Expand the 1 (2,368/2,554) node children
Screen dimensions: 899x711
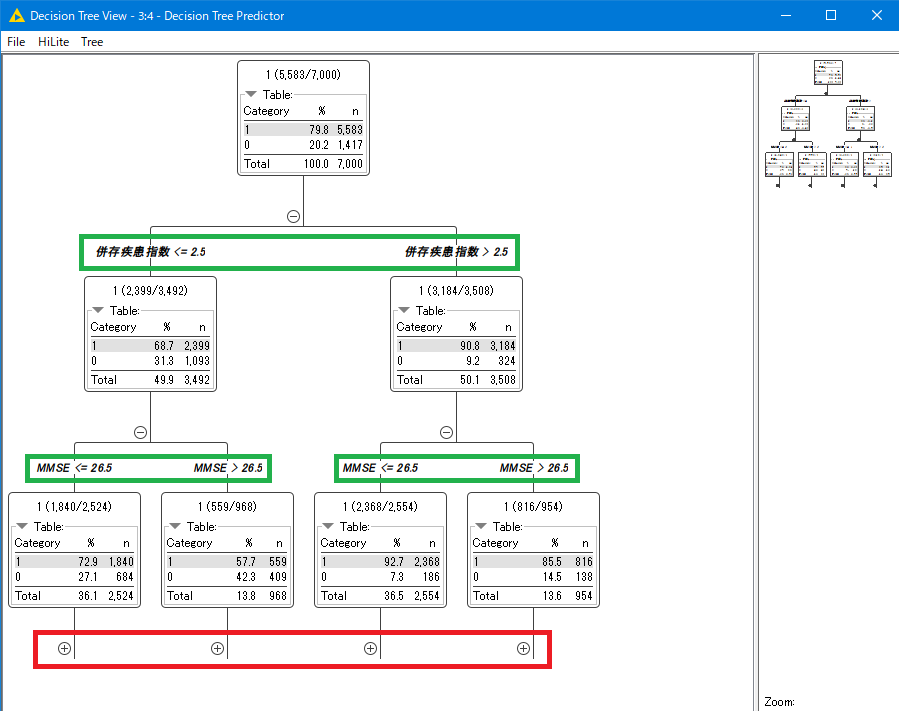370,648
